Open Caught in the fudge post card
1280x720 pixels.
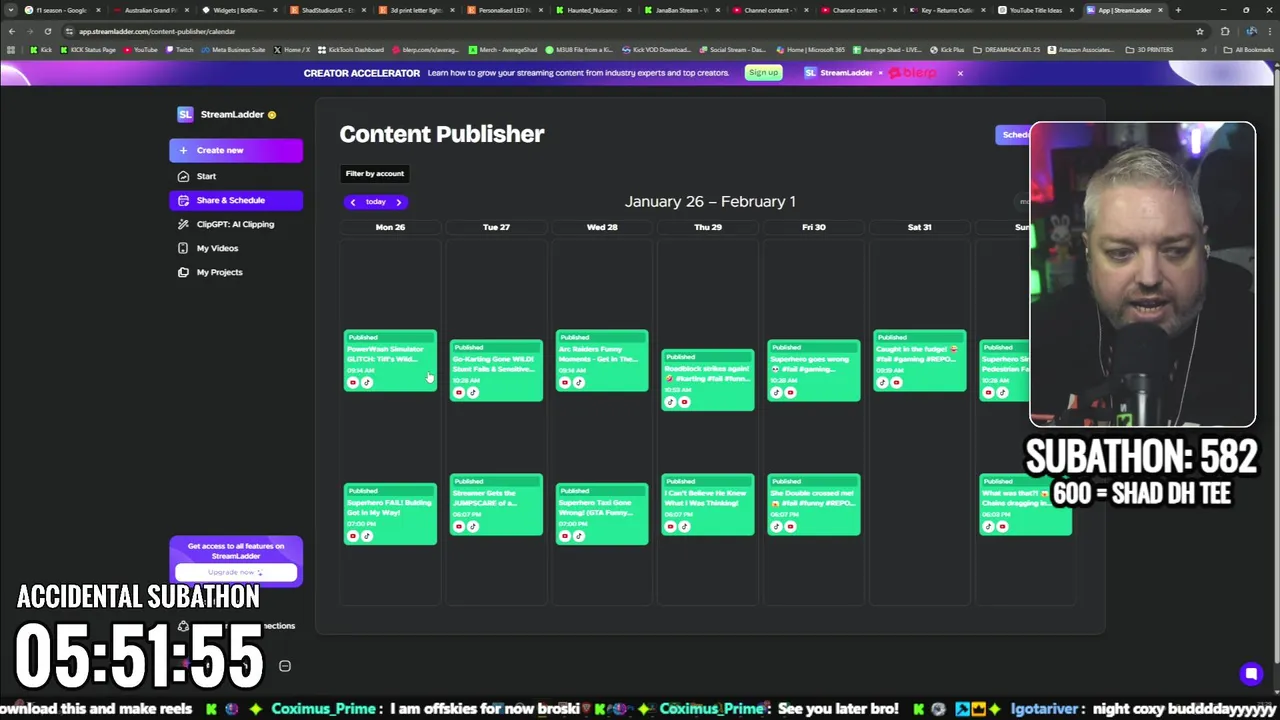point(920,360)
